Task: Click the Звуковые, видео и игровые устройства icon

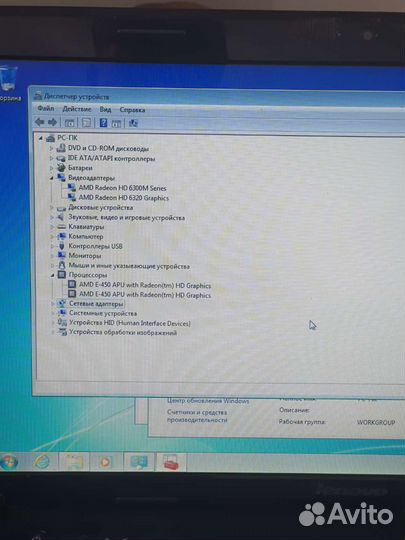Action: point(61,217)
